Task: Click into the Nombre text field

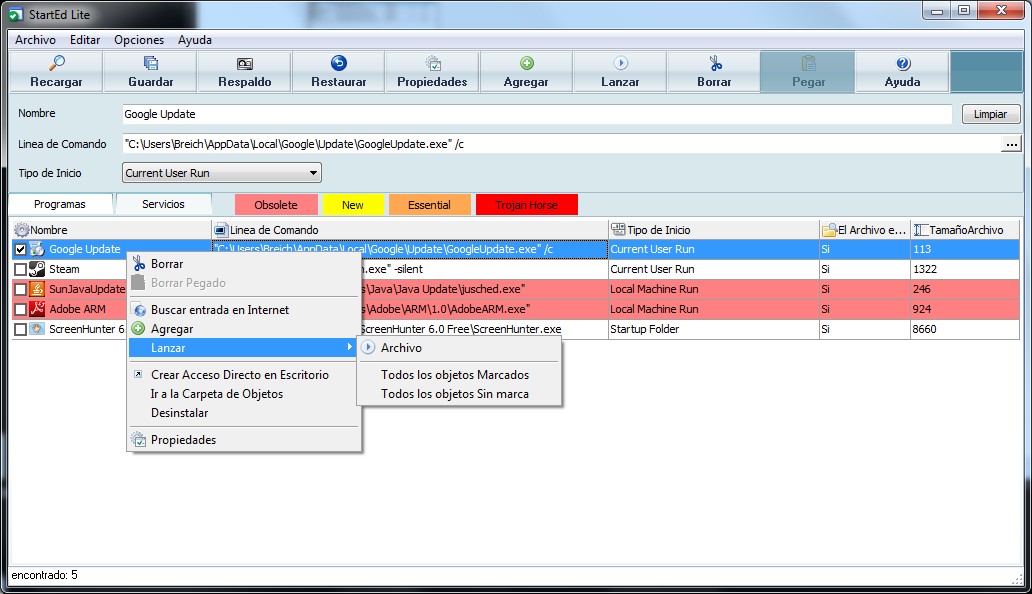Action: (x=536, y=114)
